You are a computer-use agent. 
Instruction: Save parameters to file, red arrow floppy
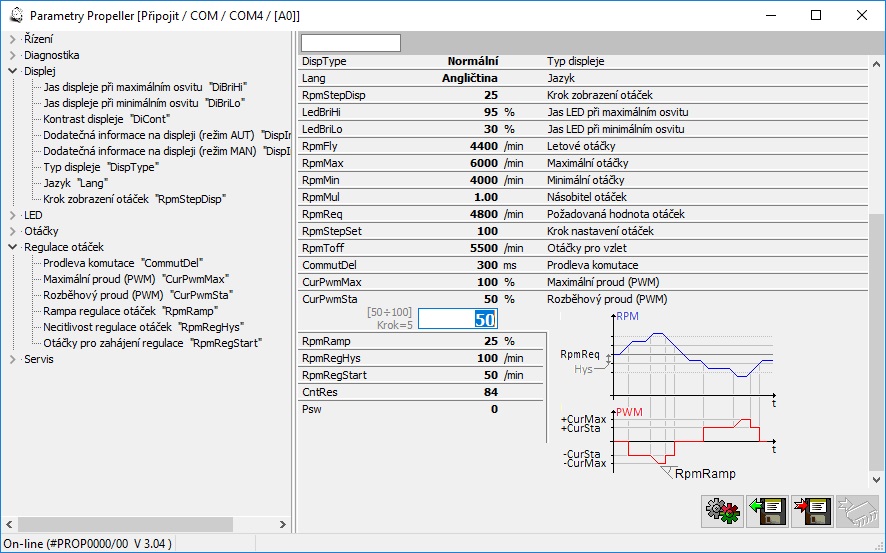click(x=812, y=511)
